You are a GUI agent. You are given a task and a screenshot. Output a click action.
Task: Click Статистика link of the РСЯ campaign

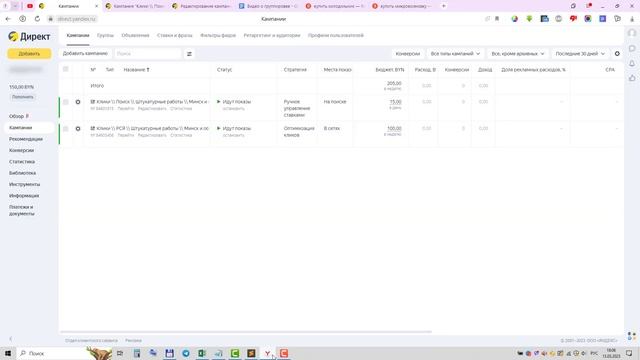181,135
